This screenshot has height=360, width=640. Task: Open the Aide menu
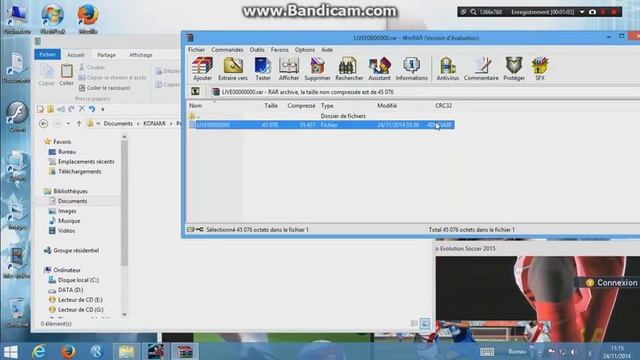pyautogui.click(x=327, y=50)
